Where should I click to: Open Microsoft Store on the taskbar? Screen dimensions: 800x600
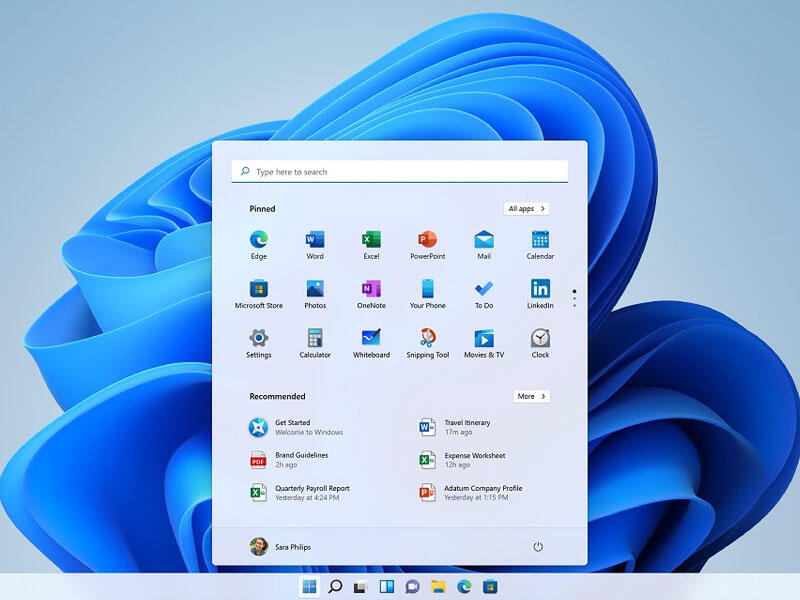click(490, 587)
